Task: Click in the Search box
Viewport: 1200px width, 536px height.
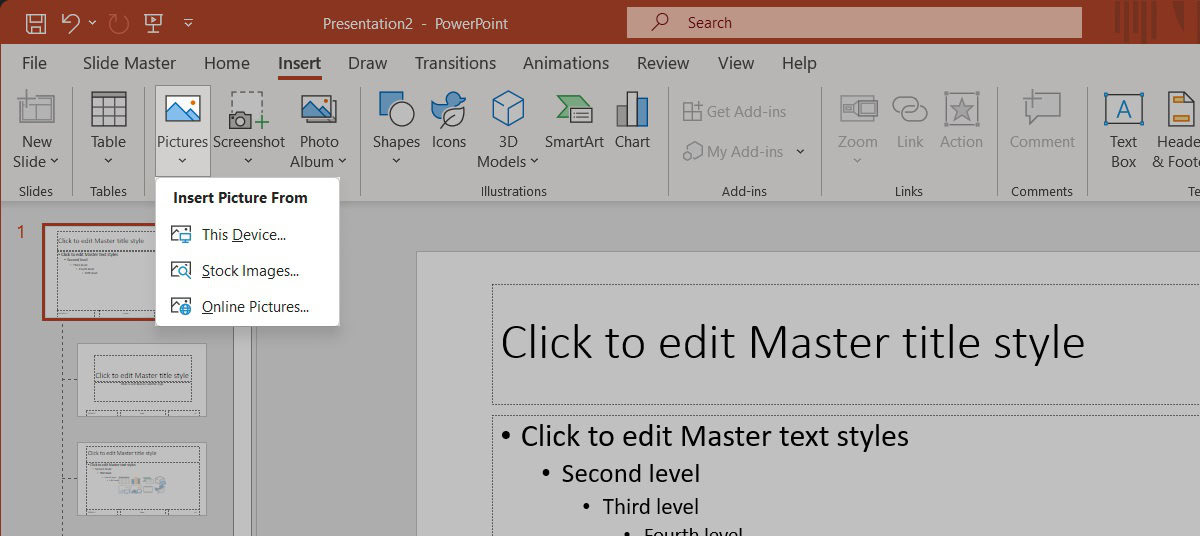Action: 854,23
